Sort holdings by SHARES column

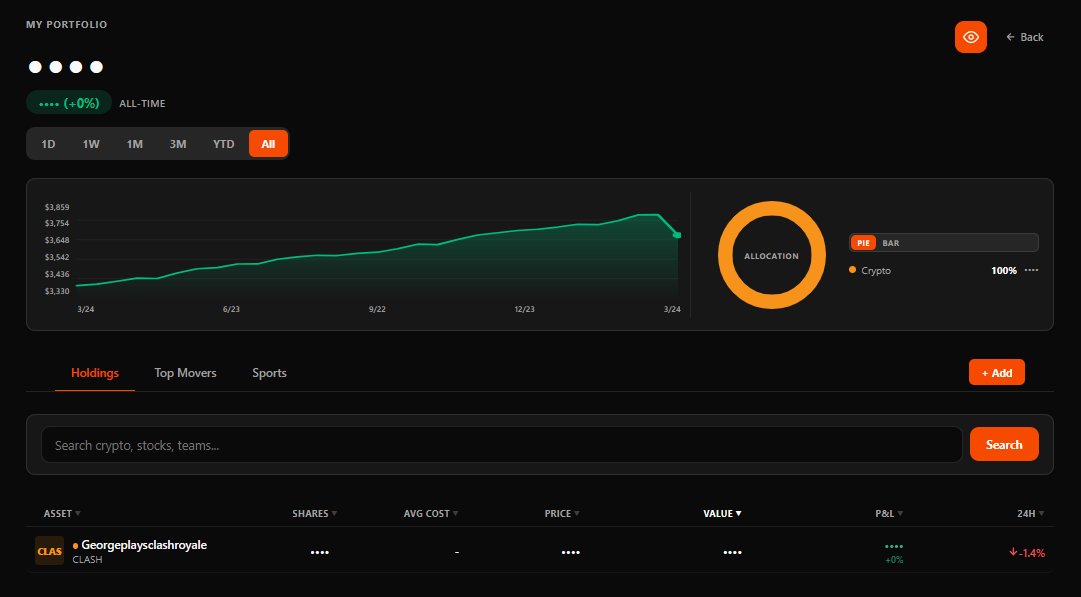[x=314, y=514]
